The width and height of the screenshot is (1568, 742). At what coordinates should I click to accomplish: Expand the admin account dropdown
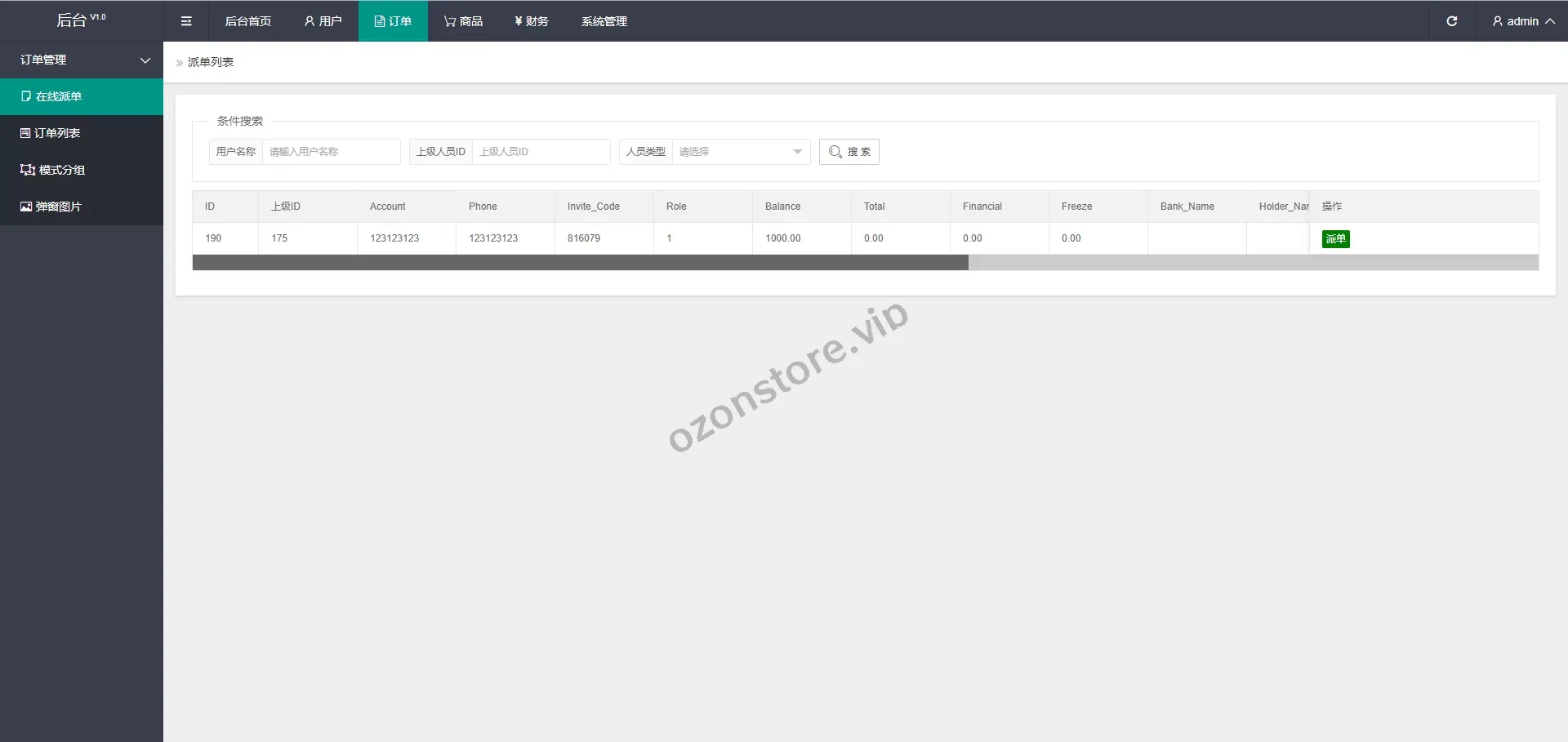[1522, 21]
